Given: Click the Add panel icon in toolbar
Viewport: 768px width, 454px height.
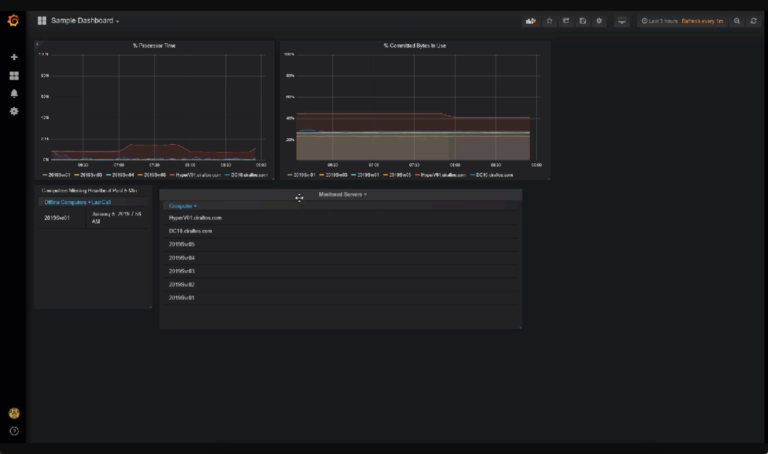Looking at the screenshot, I should 531,20.
